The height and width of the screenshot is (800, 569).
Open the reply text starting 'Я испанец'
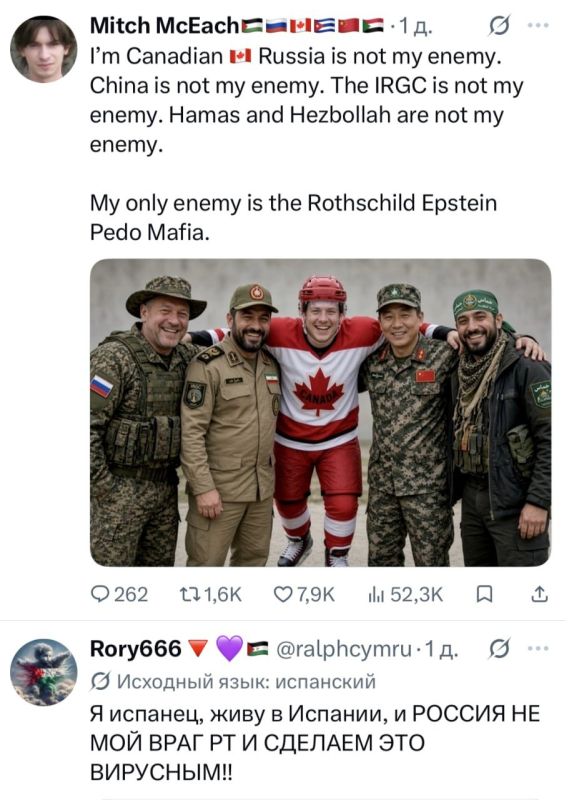pos(315,742)
